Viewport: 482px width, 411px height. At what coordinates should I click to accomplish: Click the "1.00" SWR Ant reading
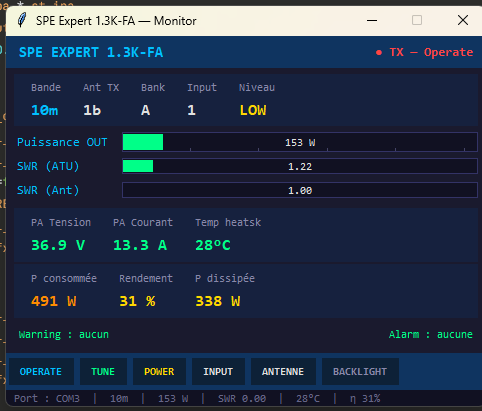pos(300,191)
